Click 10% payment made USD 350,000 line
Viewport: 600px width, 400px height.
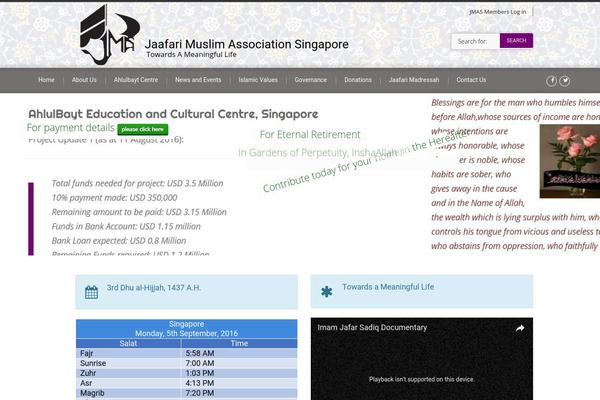pyautogui.click(x=114, y=198)
